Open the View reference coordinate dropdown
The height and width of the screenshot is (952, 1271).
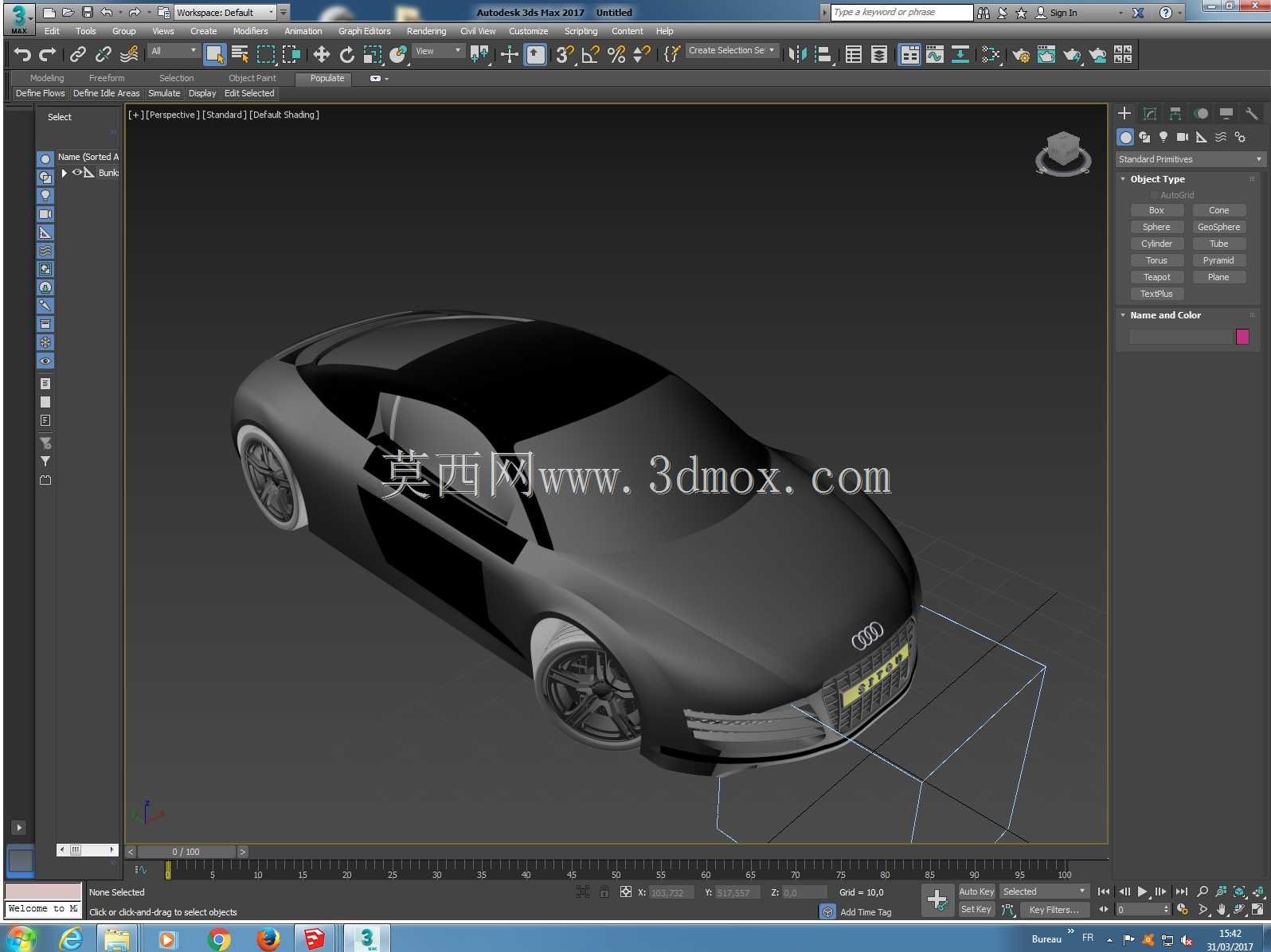[x=438, y=51]
